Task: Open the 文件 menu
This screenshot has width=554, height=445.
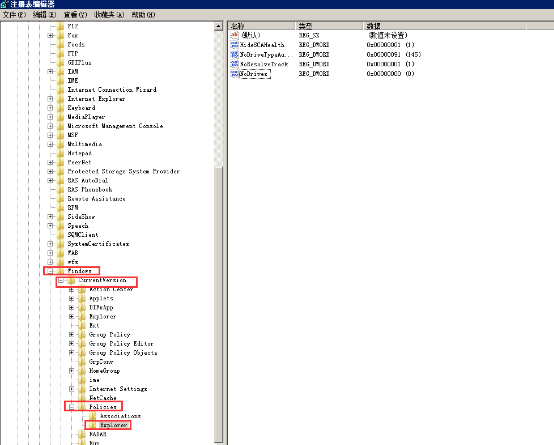Action: click(x=14, y=15)
